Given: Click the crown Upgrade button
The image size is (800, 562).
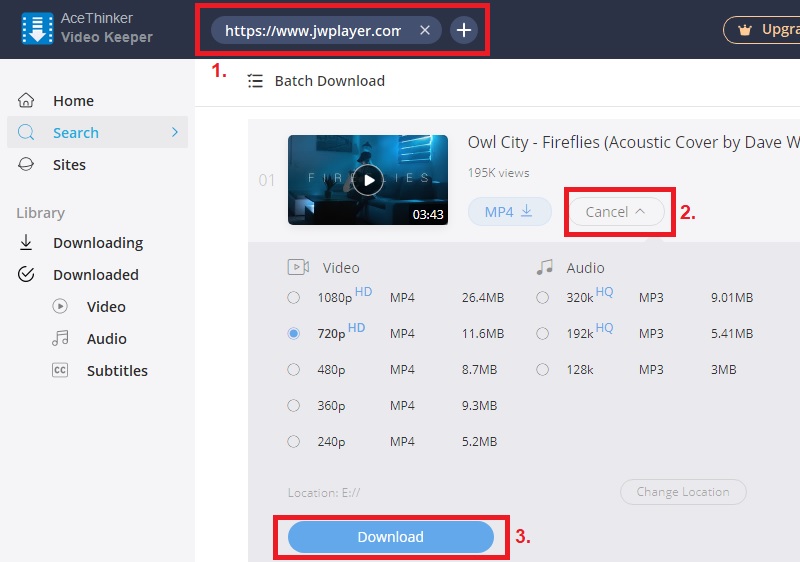Looking at the screenshot, I should (761, 30).
